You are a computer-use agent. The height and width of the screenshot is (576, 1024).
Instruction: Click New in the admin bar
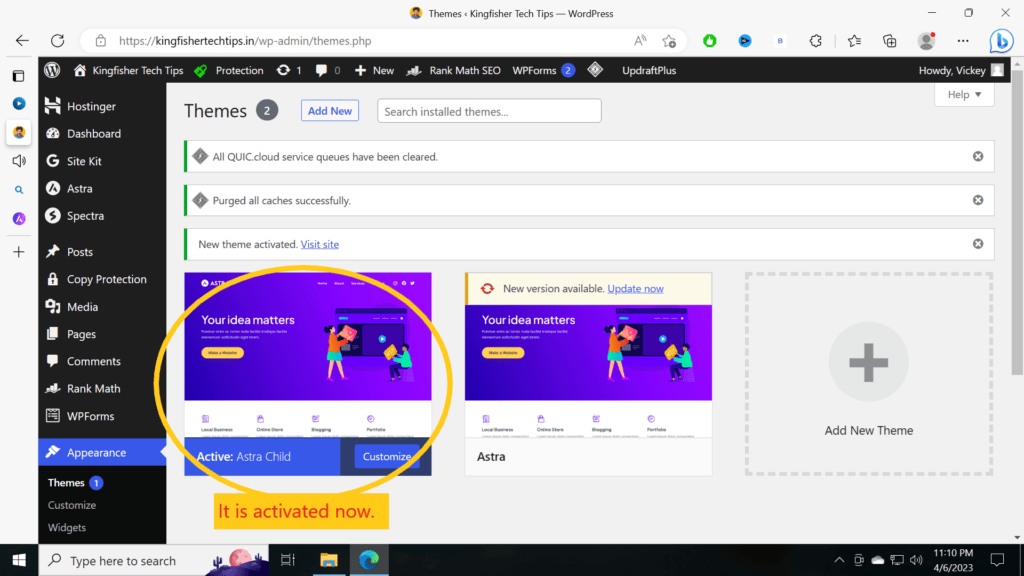coord(374,70)
